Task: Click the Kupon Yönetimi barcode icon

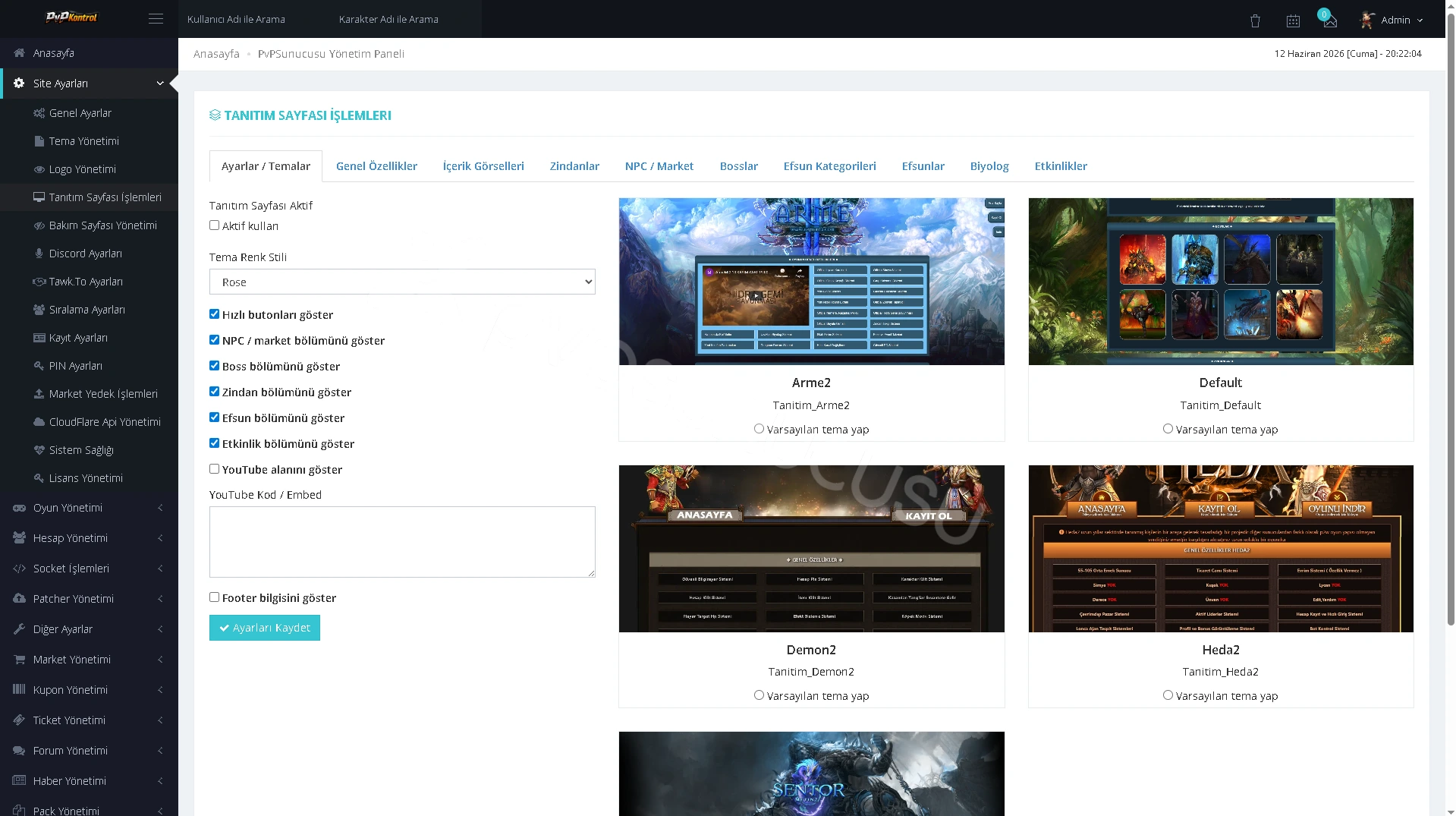Action: pos(20,690)
